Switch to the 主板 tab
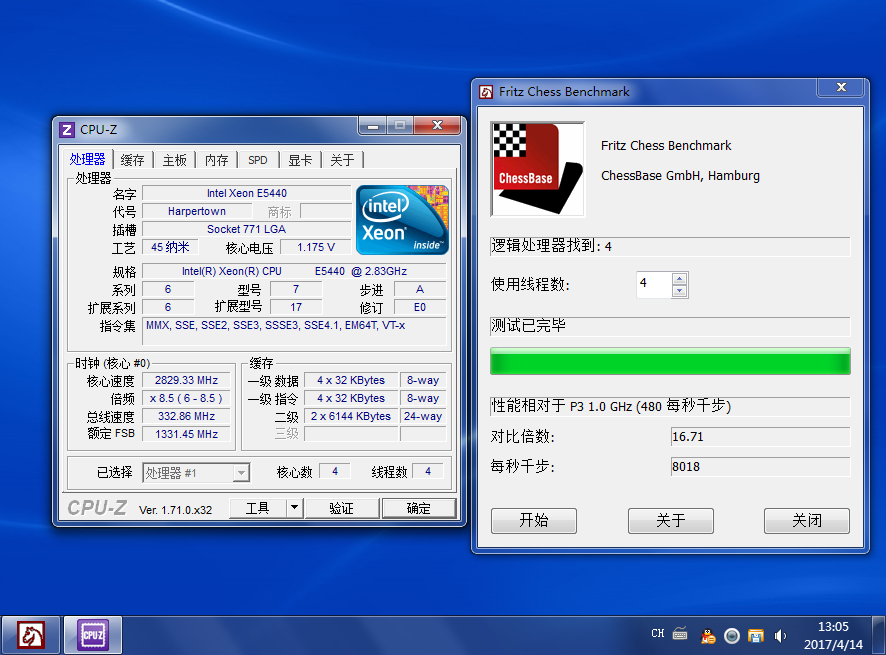Image resolution: width=886 pixels, height=655 pixels. point(175,161)
